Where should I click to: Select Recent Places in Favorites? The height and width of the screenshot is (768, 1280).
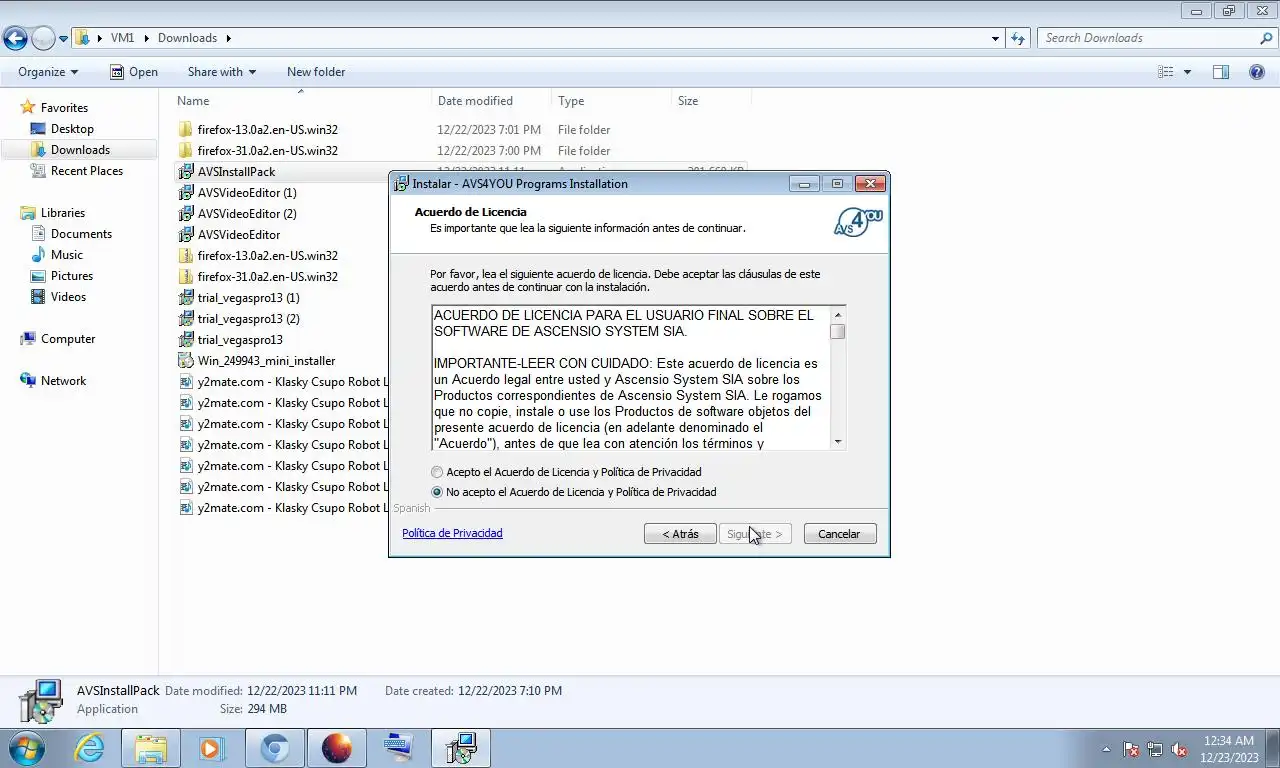[87, 171]
